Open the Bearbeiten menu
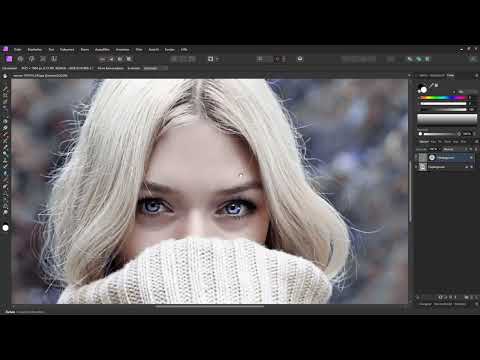480x360 pixels. (35, 50)
